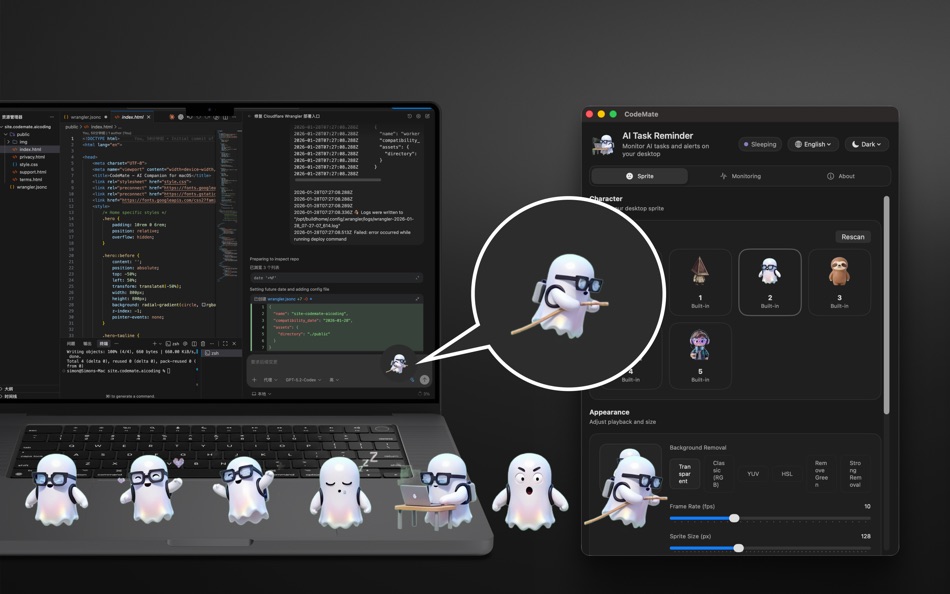This screenshot has width=950, height=594.
Task: Close the index.html editor tab
Action: 148,117
